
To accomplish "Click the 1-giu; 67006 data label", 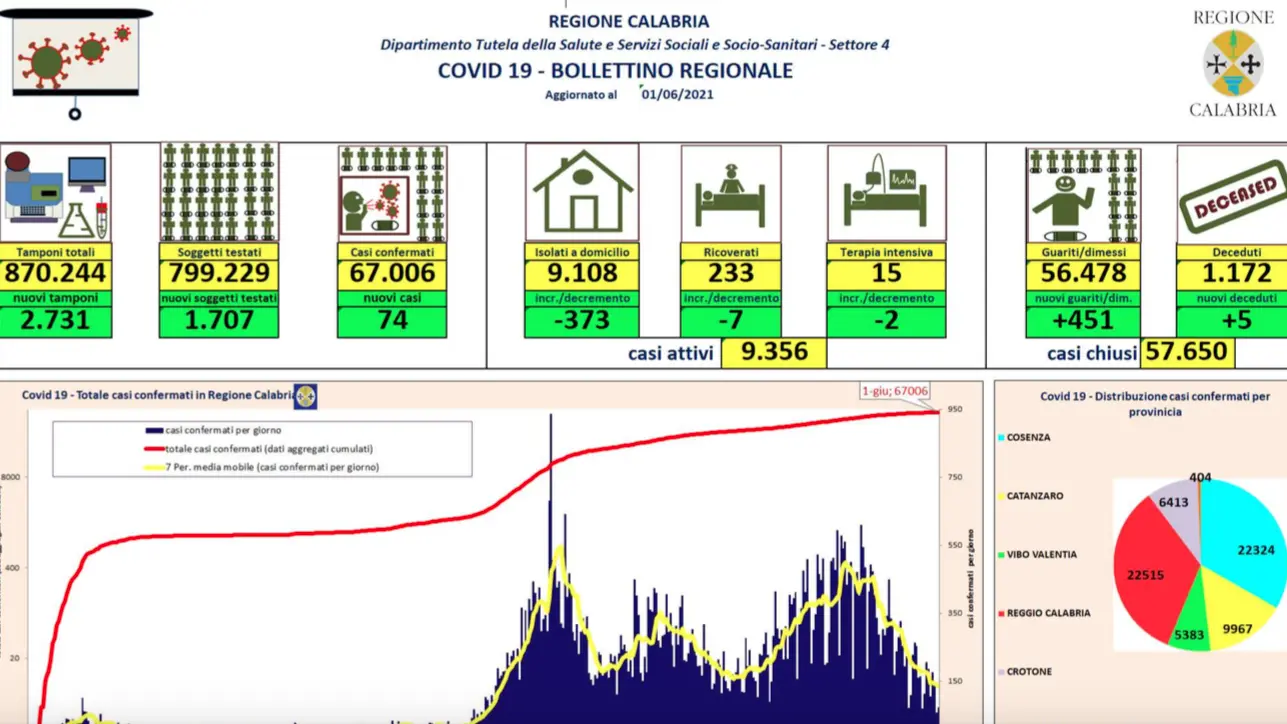I will tap(894, 392).
